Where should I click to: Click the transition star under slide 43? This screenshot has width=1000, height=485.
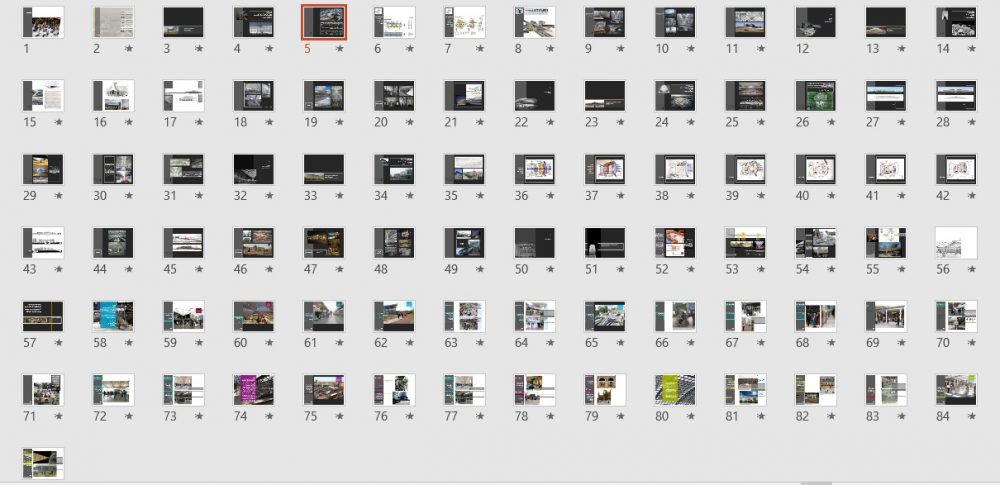point(59,269)
